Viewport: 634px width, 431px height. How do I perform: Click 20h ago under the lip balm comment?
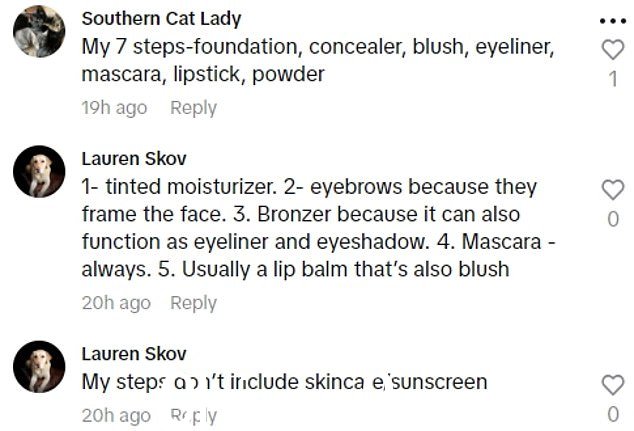[x=116, y=303]
